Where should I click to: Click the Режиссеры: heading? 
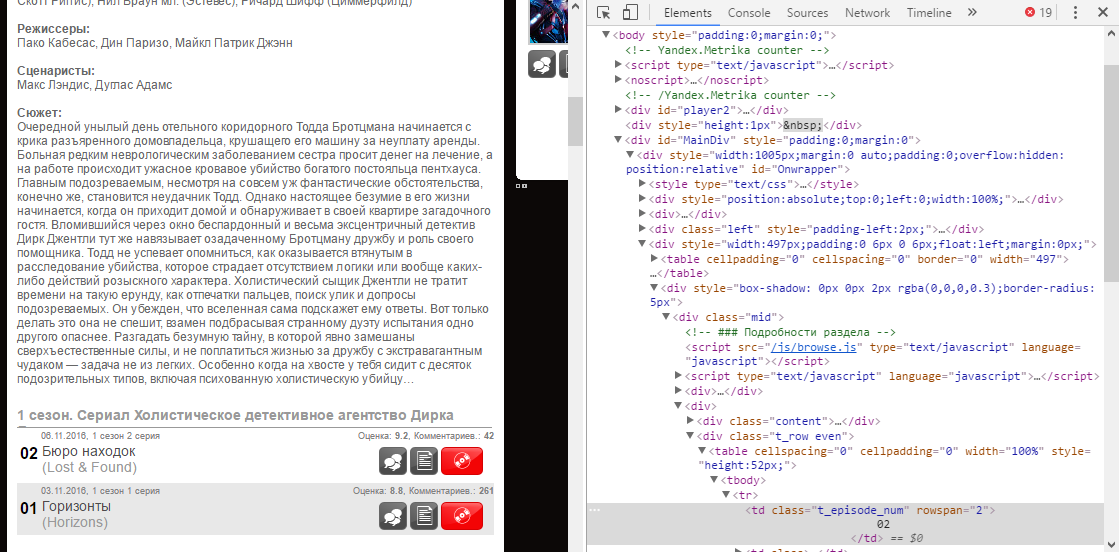(x=53, y=29)
